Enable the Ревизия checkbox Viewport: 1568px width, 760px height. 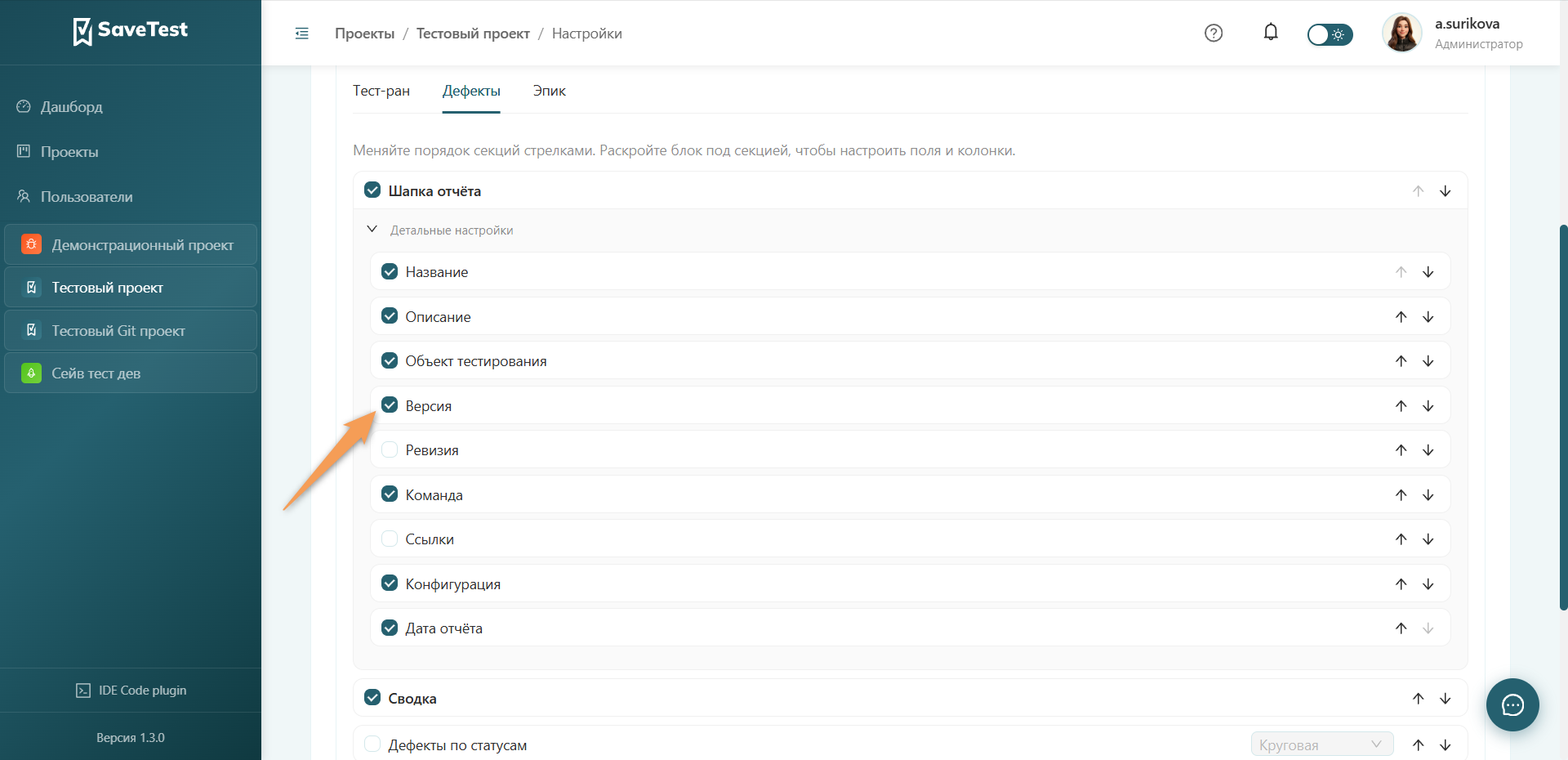[390, 449]
